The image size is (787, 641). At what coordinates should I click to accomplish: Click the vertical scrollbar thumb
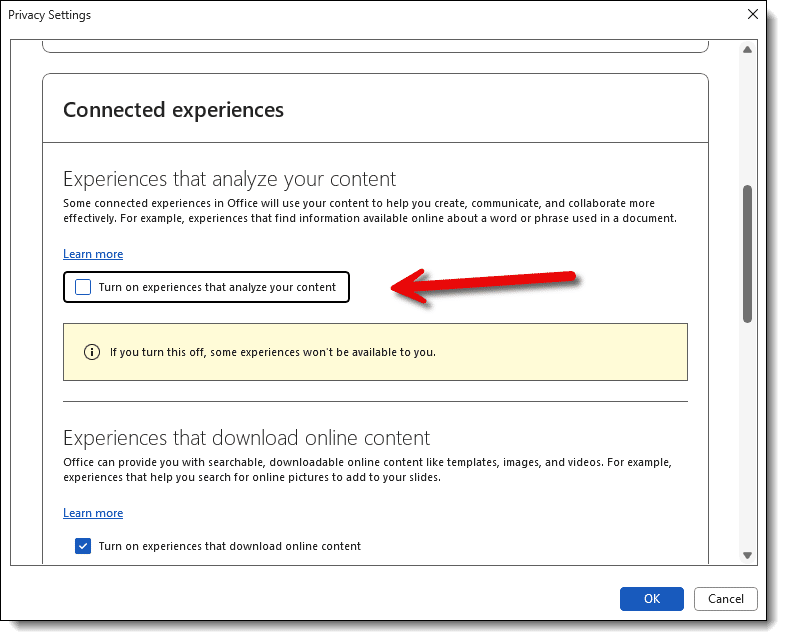click(747, 252)
